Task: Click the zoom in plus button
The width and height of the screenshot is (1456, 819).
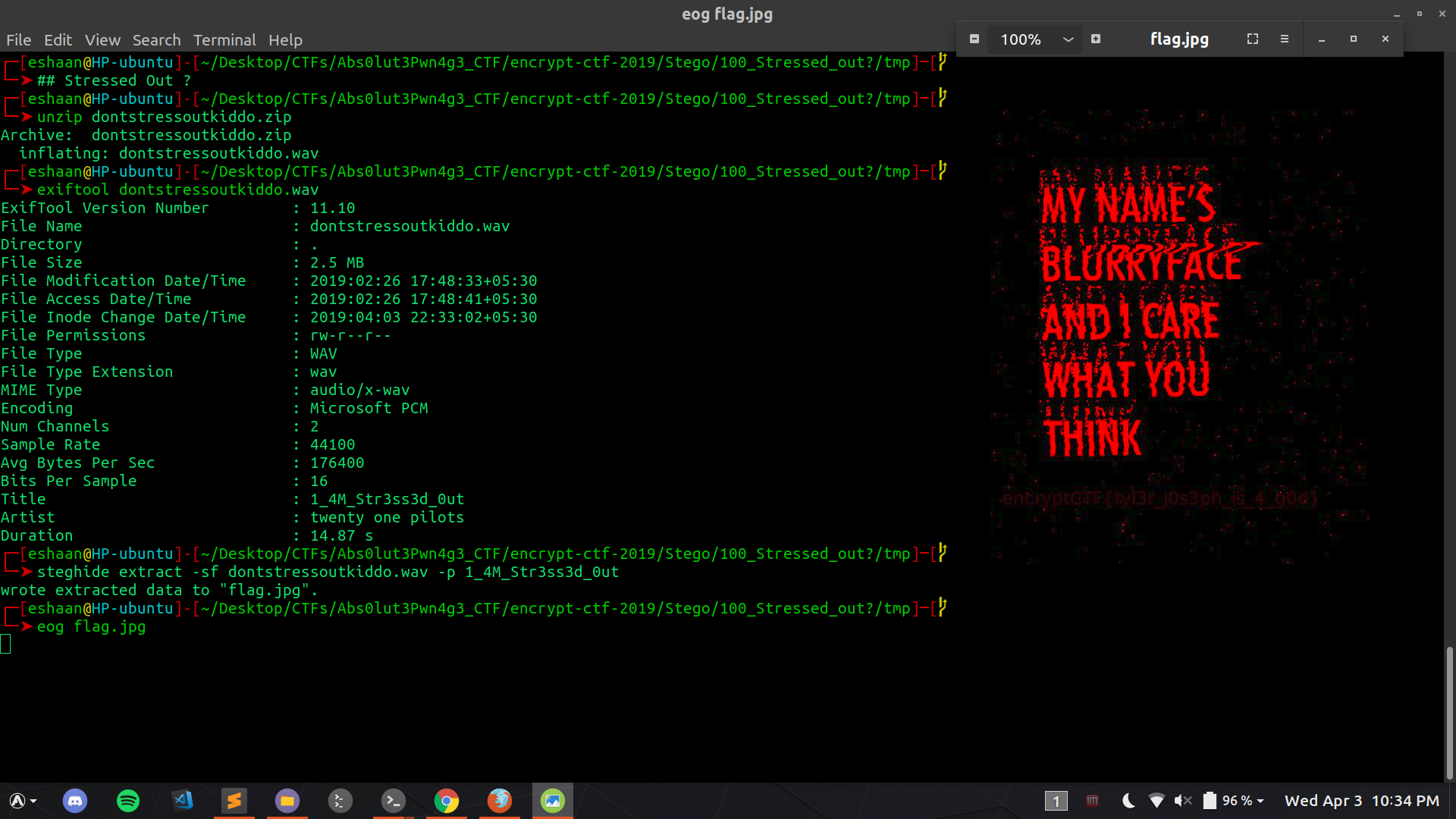Action: (1096, 39)
